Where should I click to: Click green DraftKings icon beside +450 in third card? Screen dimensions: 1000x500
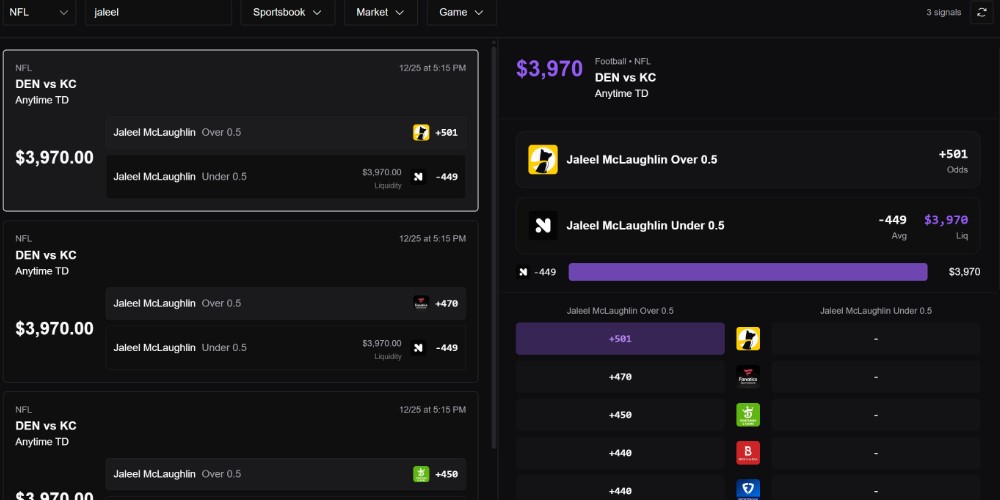point(421,474)
